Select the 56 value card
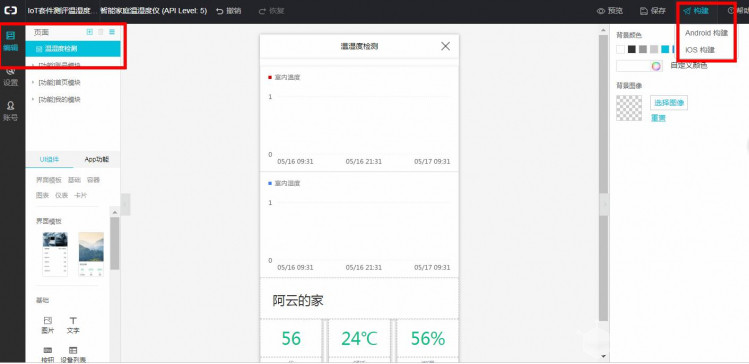 [291, 338]
